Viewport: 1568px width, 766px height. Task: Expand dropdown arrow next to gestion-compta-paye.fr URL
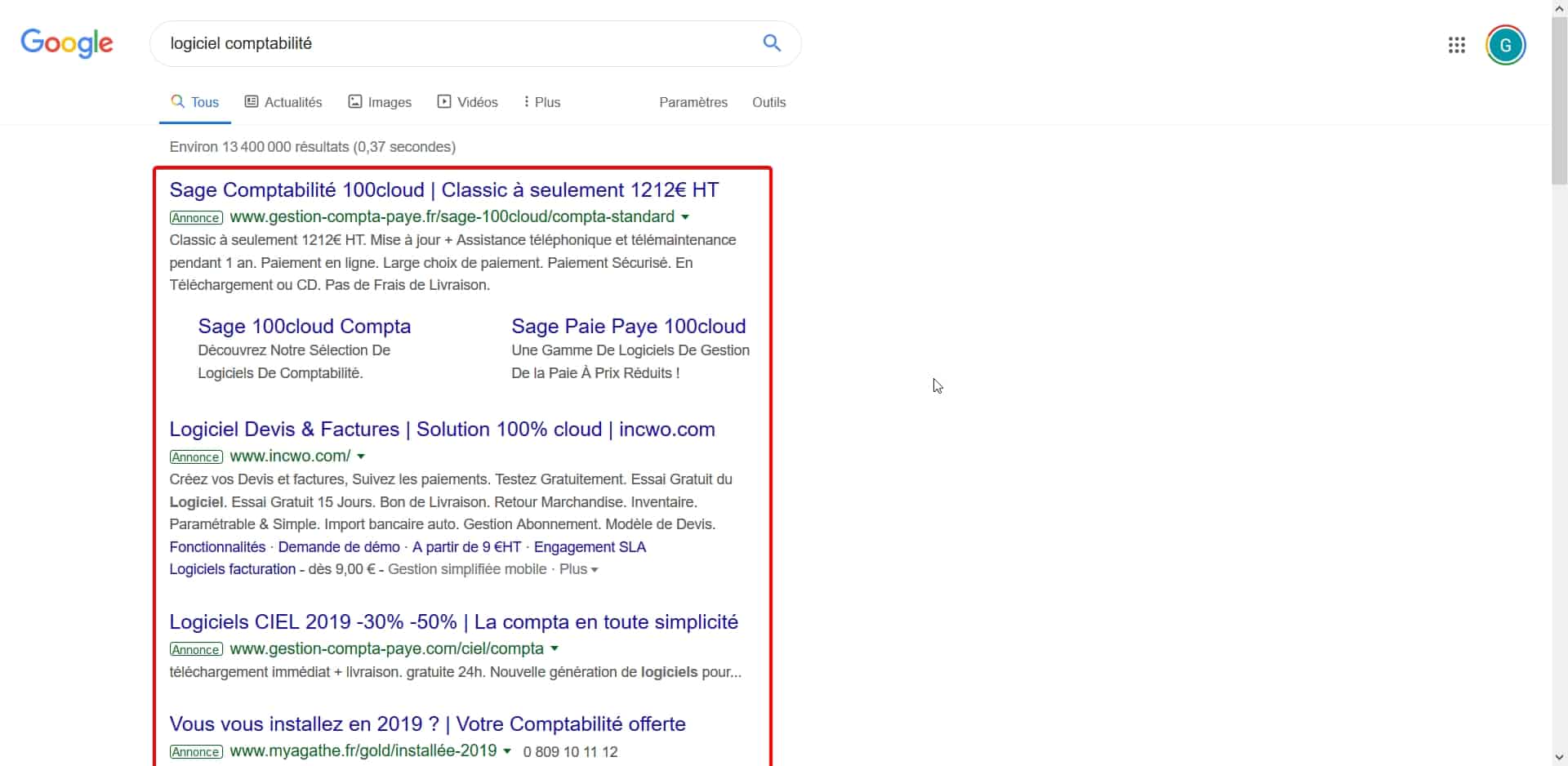click(685, 217)
